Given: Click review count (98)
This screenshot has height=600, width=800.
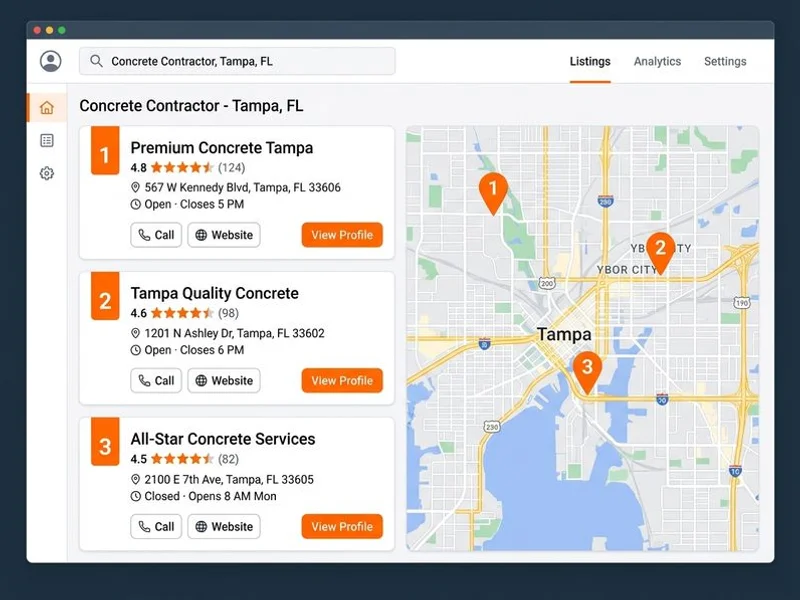Looking at the screenshot, I should pos(228,313).
